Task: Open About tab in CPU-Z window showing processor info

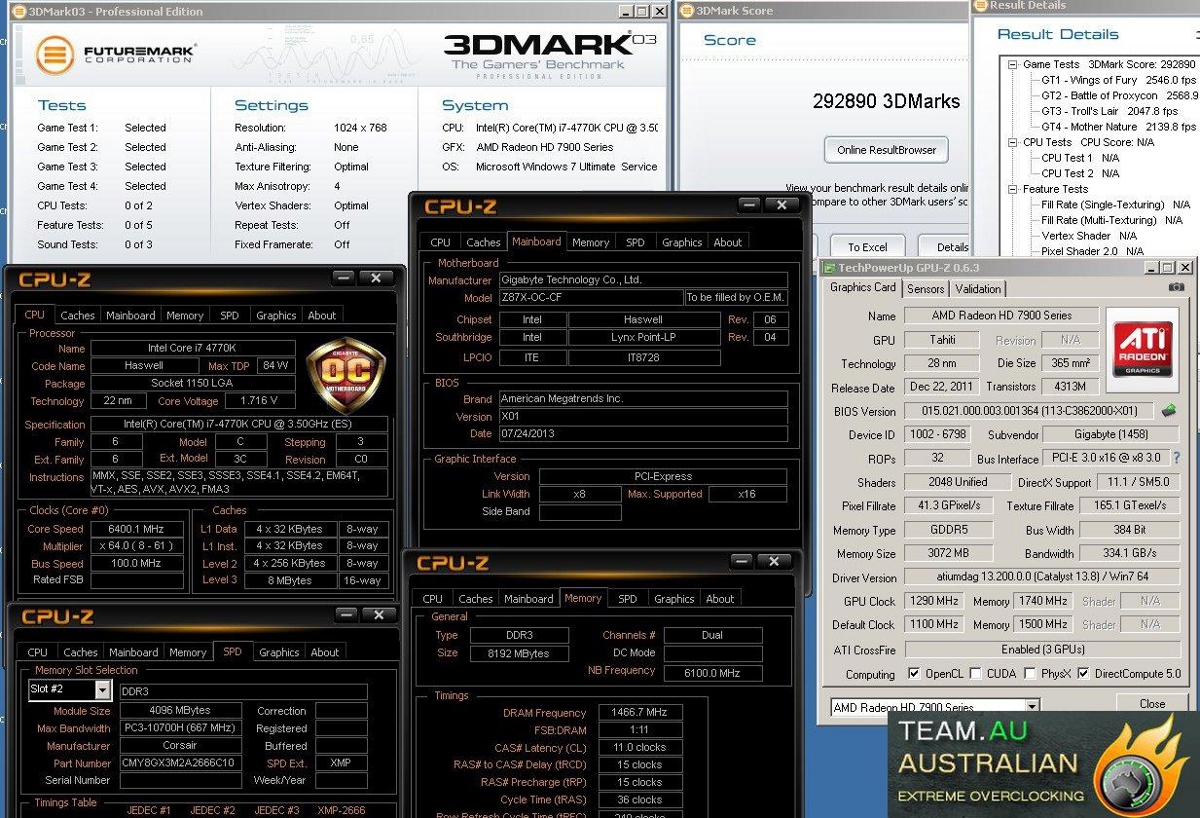Action: pos(322,315)
